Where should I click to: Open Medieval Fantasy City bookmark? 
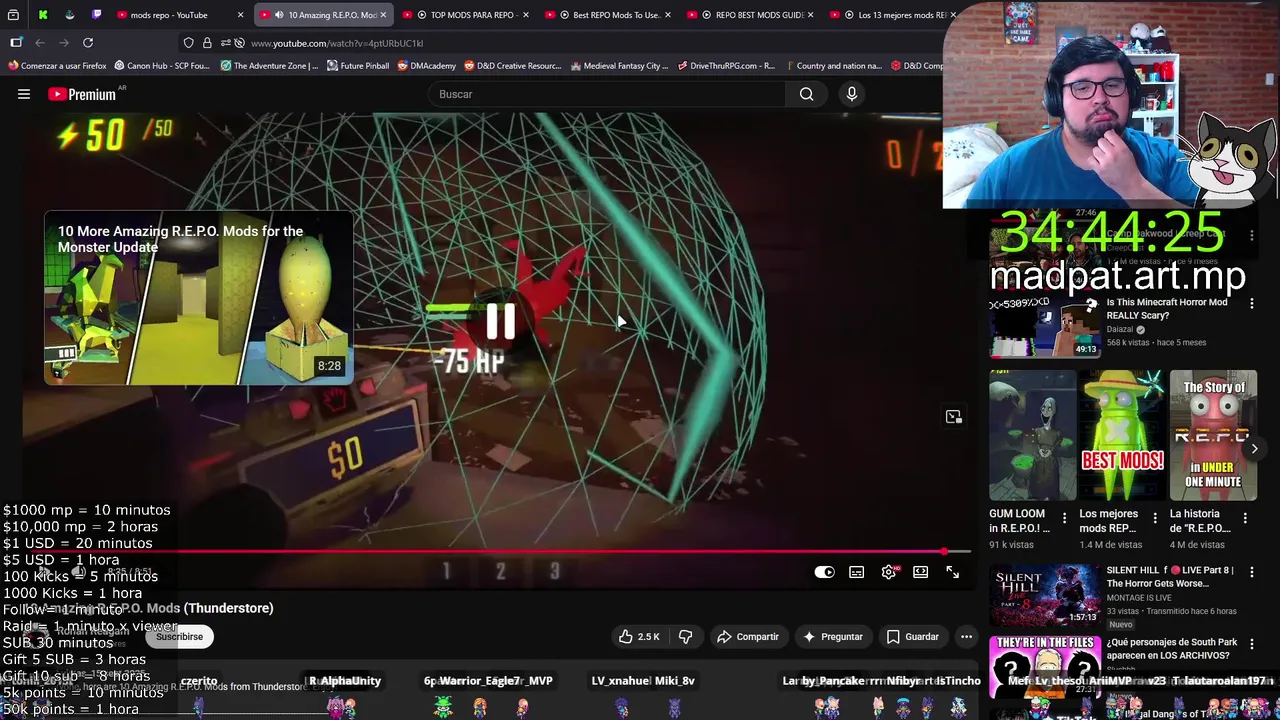pos(619,66)
